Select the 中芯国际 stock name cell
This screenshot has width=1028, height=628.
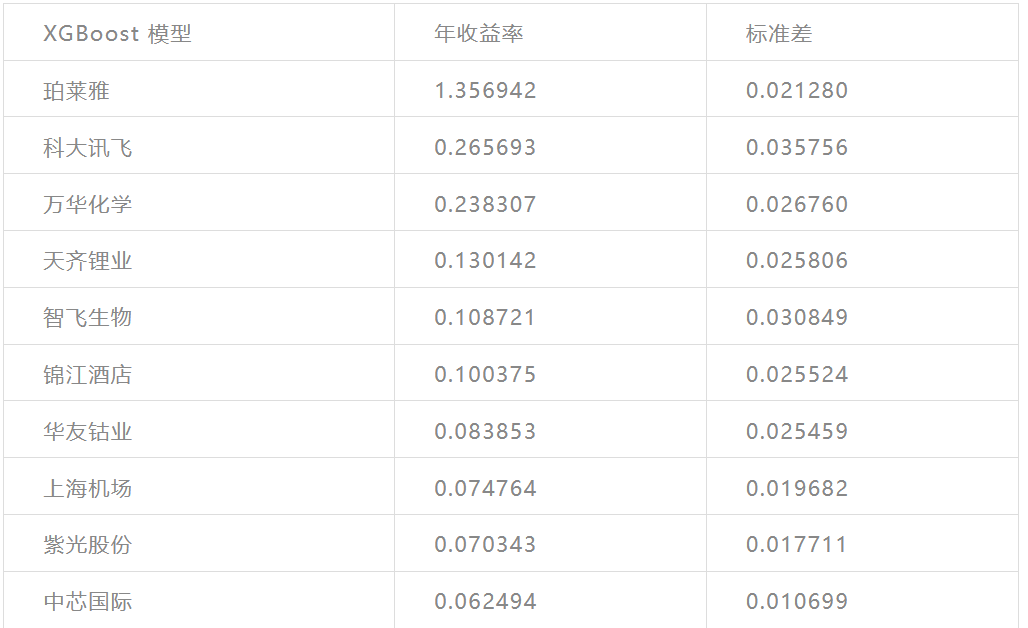(88, 602)
